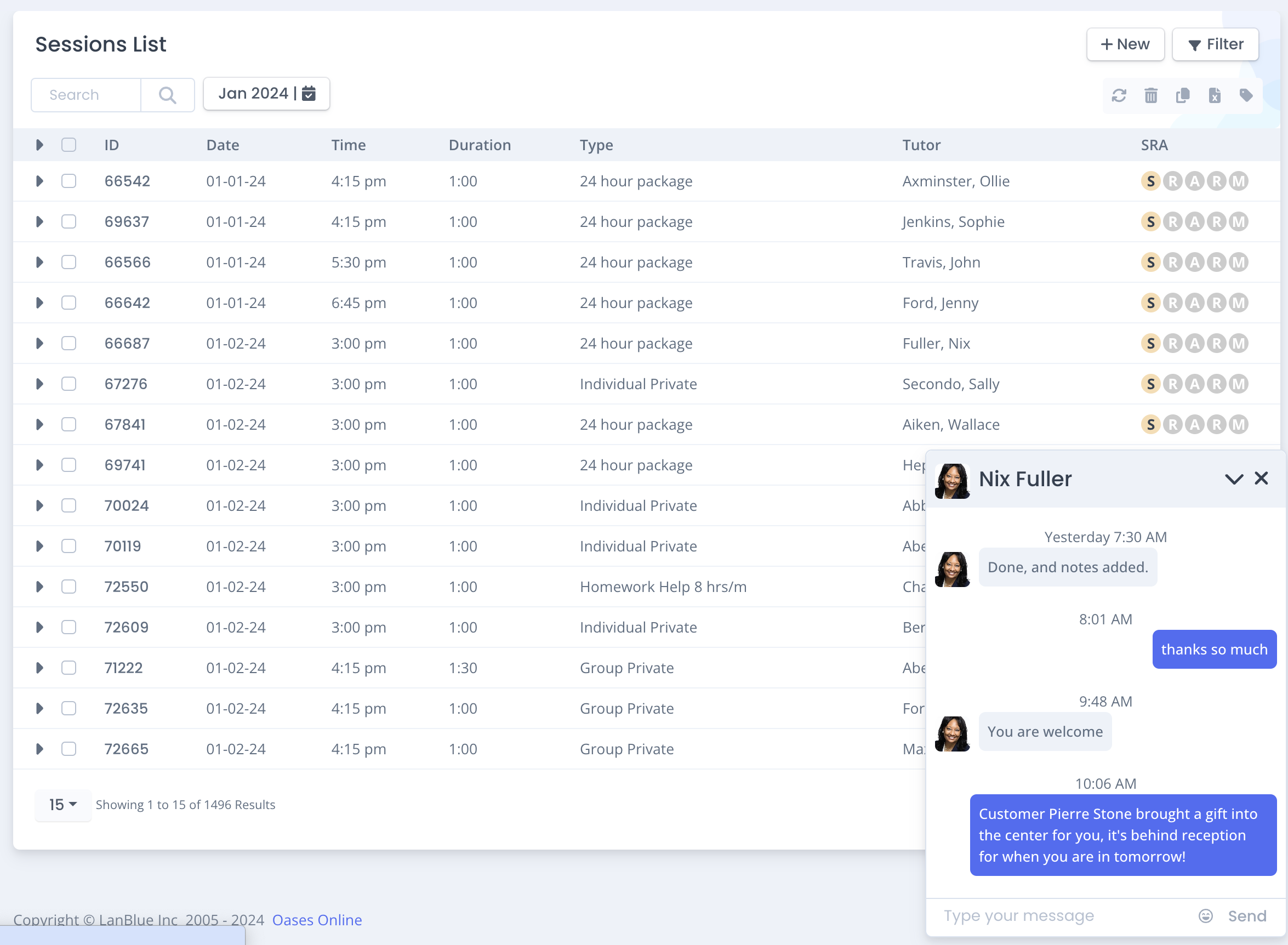Image resolution: width=1288 pixels, height=945 pixels.
Task: Expand row for session 66642
Action: 39,303
